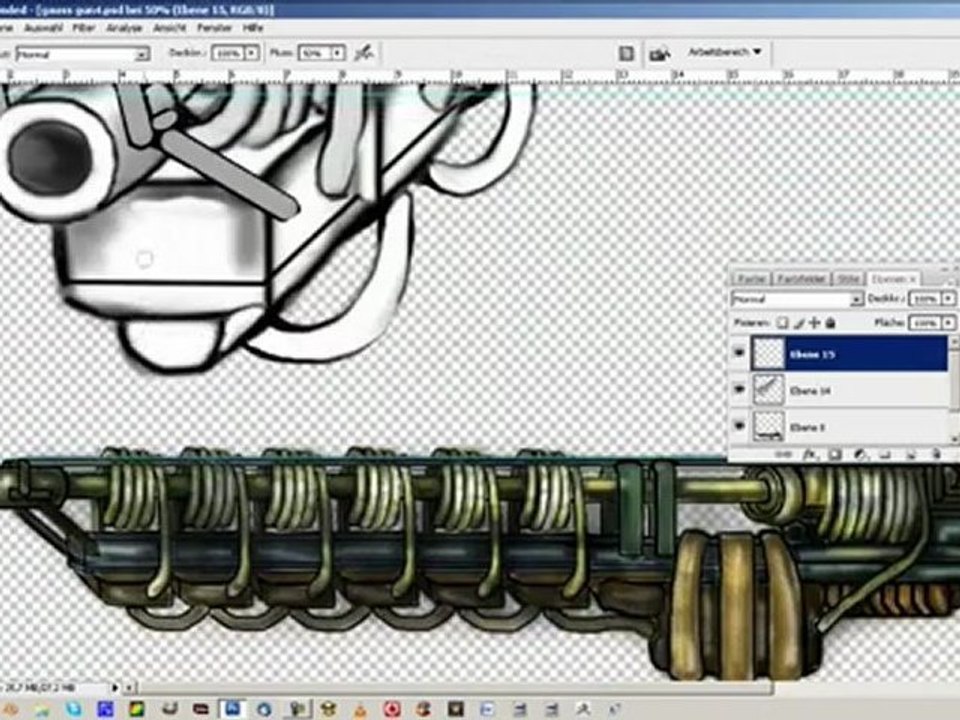
Task: Open the Arbeitsbereich workspace dropdown
Action: pyautogui.click(x=725, y=52)
